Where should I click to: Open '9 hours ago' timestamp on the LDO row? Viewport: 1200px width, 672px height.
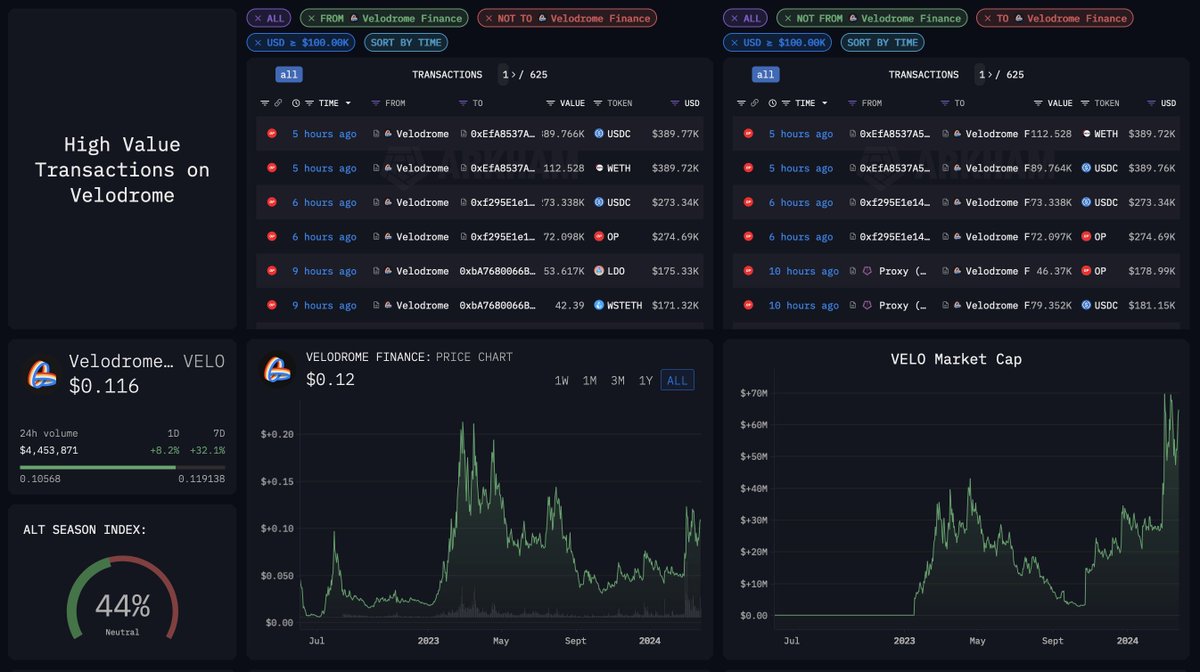pos(324,271)
